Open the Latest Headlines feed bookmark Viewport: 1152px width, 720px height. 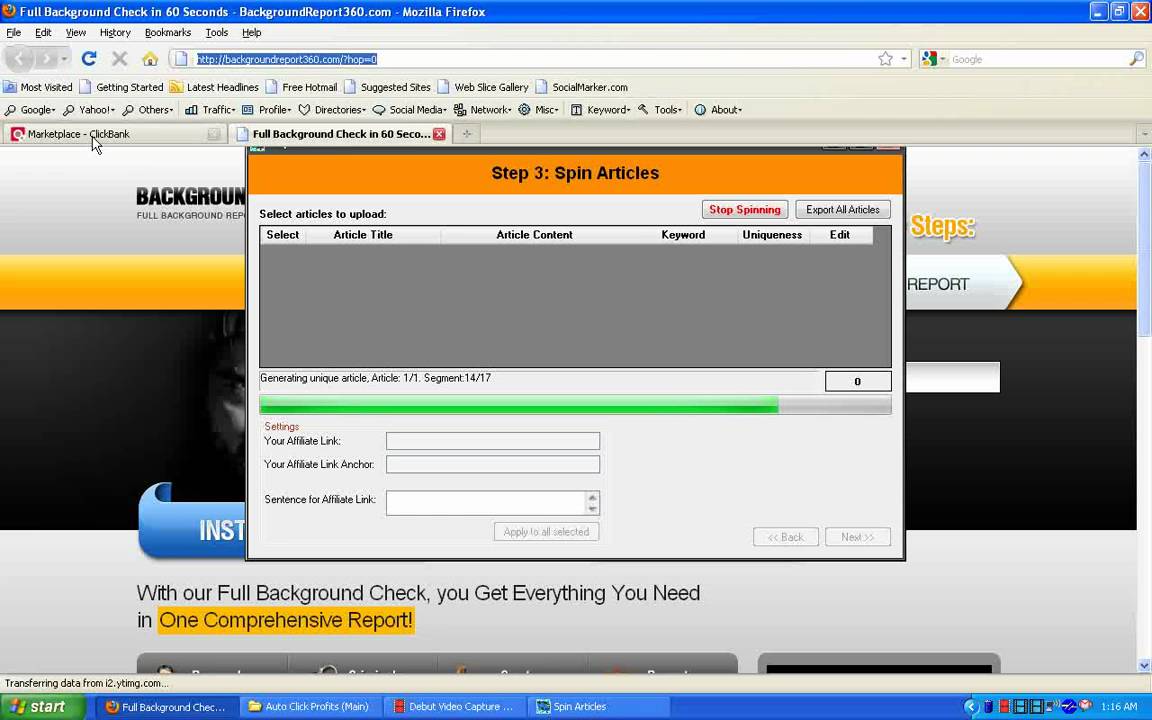[214, 87]
